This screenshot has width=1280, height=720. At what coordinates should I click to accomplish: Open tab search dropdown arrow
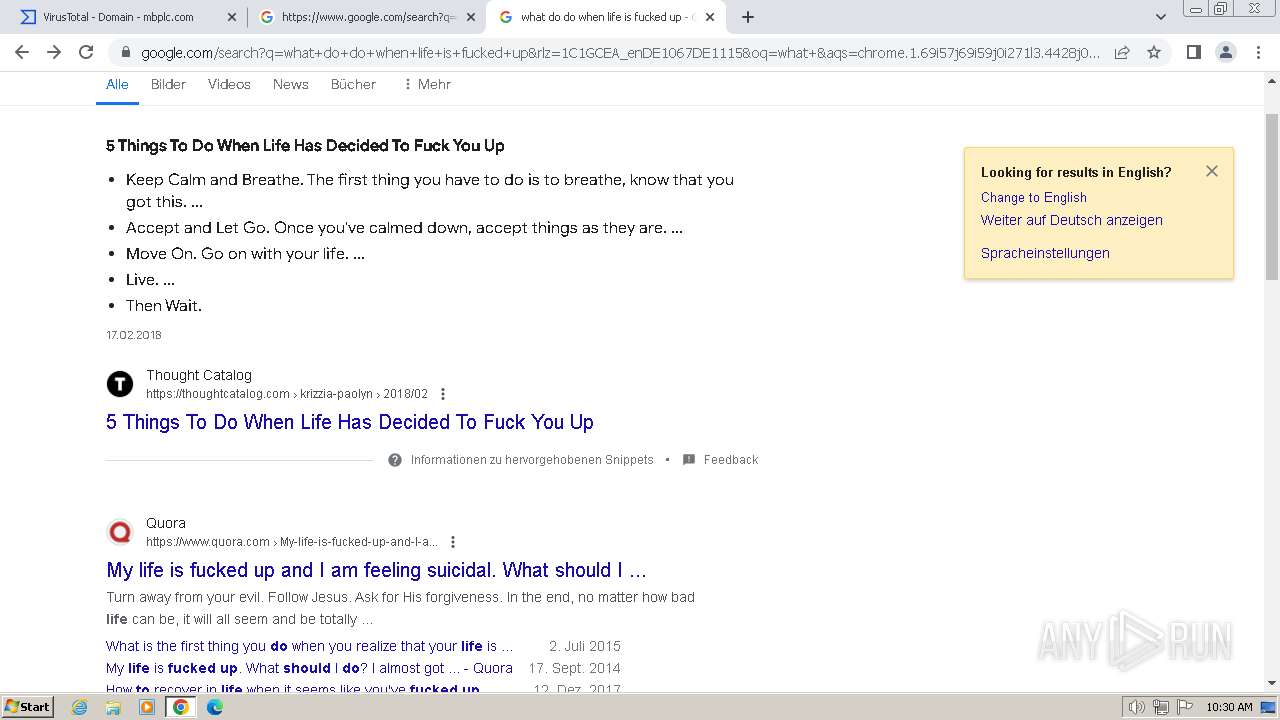point(1160,17)
